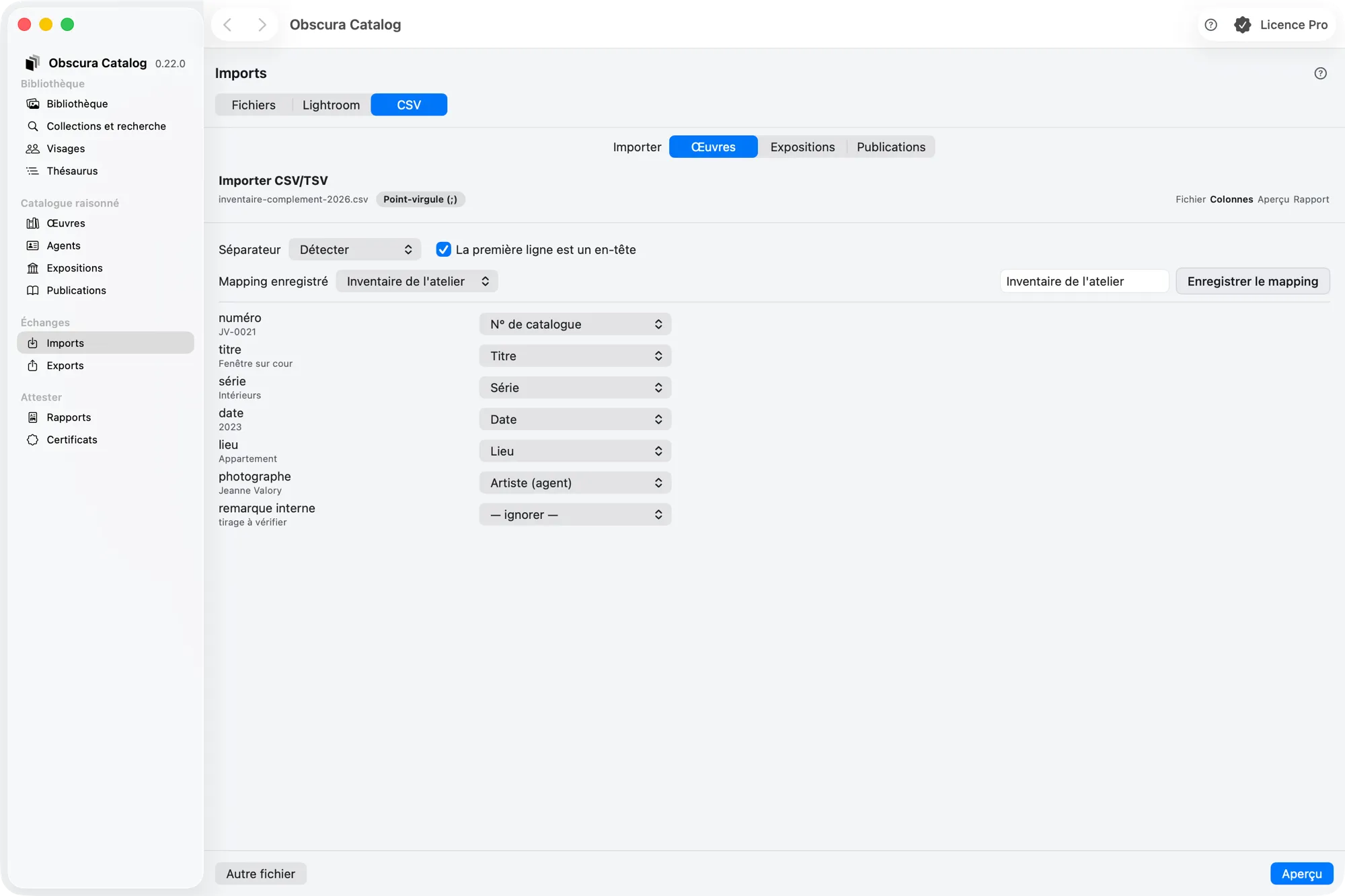This screenshot has width=1345, height=896.
Task: Click the Obscura Catalog app logo icon
Action: pyautogui.click(x=32, y=63)
